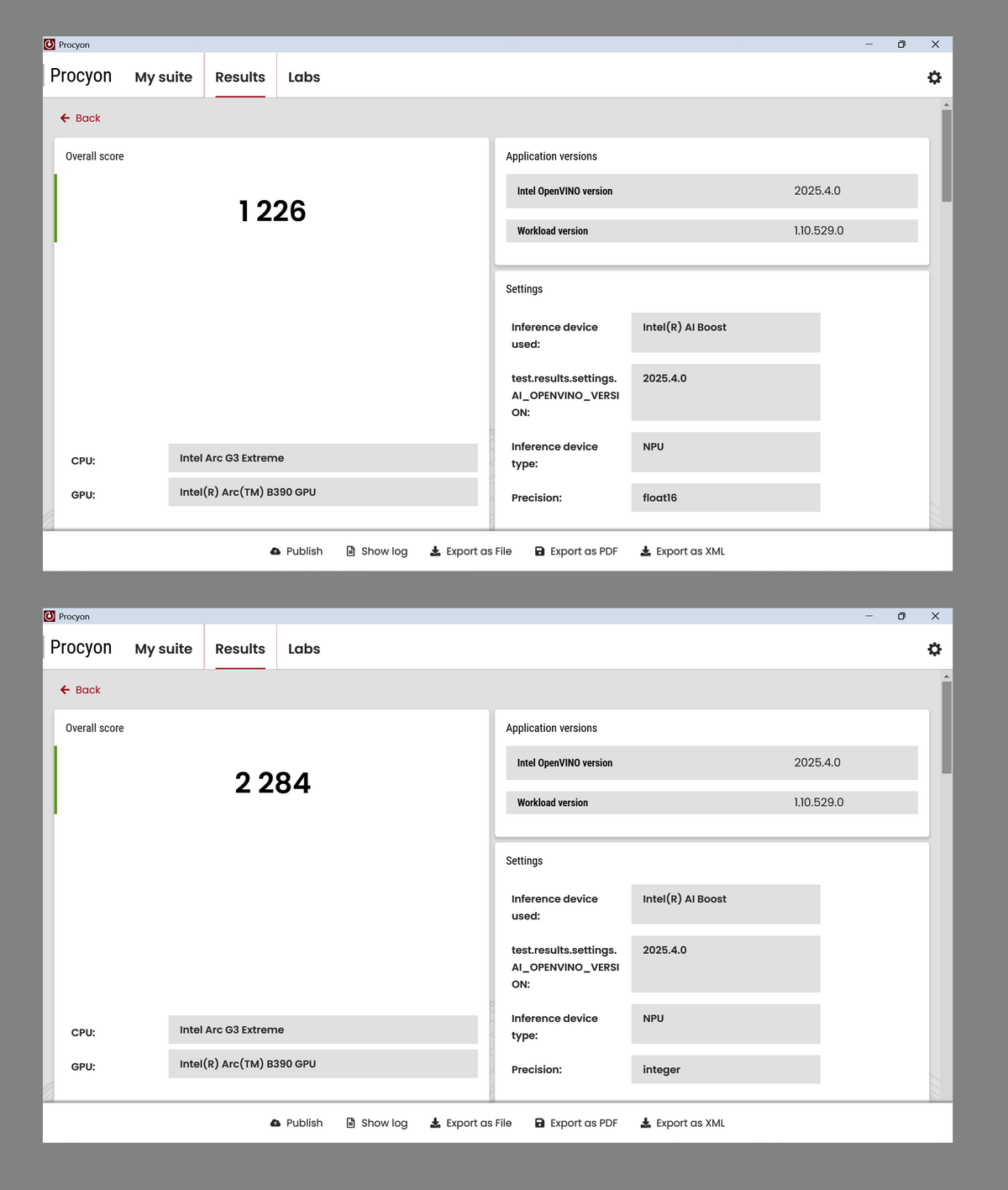Click vertical scrollbar thumb in bottom window

[x=947, y=727]
